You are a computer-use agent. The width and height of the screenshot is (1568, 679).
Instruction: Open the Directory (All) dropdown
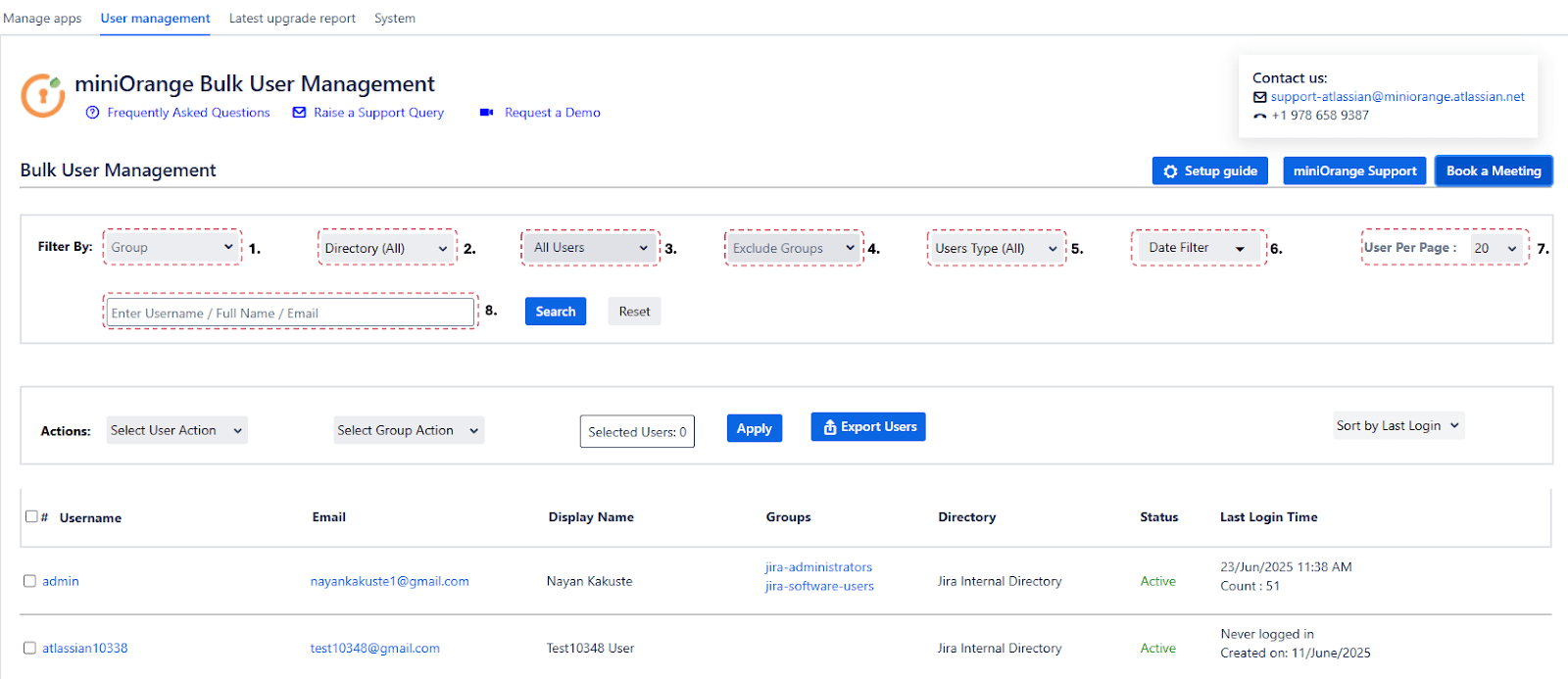point(387,248)
